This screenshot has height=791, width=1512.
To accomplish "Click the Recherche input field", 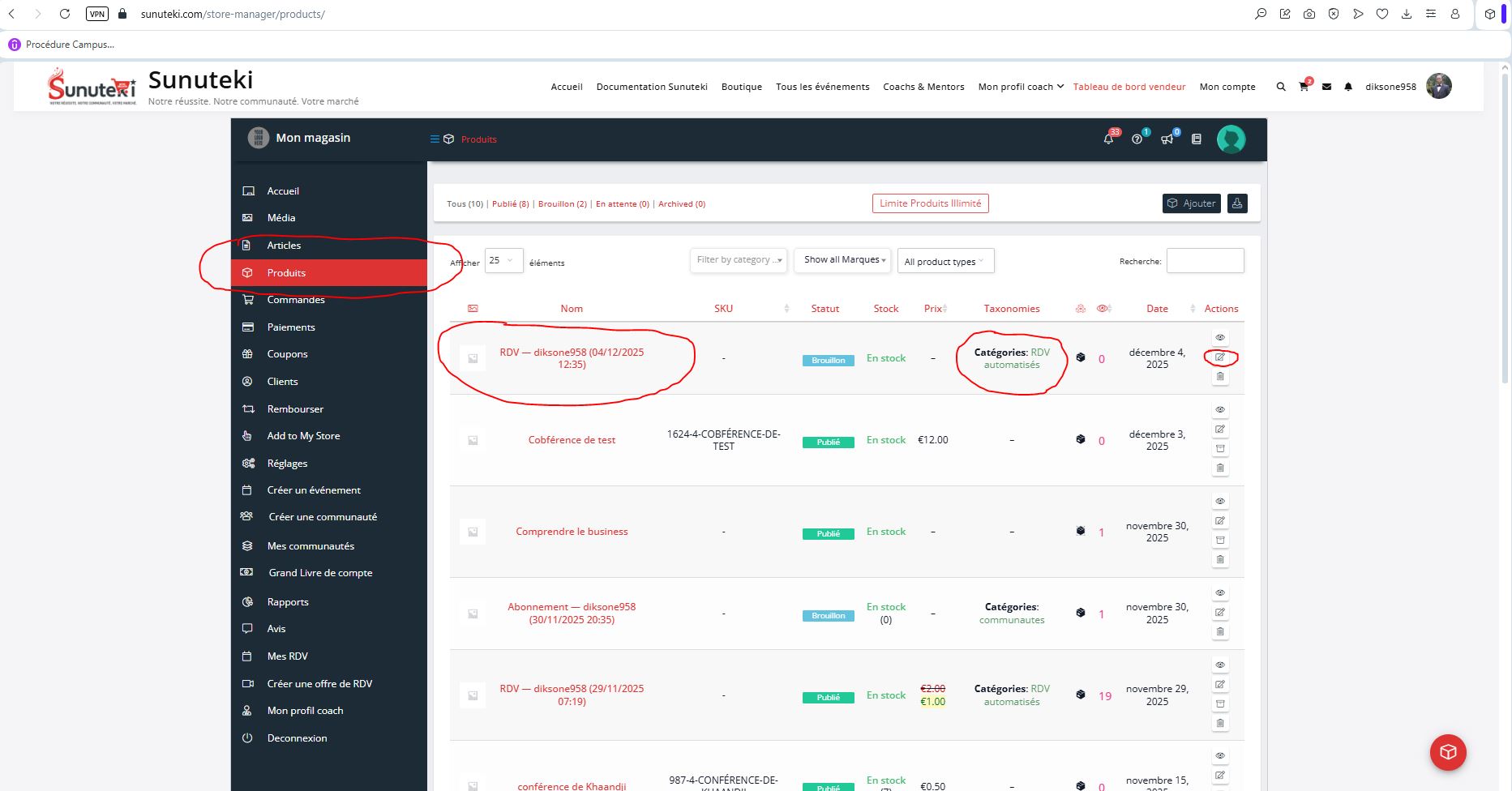I will point(1205,261).
